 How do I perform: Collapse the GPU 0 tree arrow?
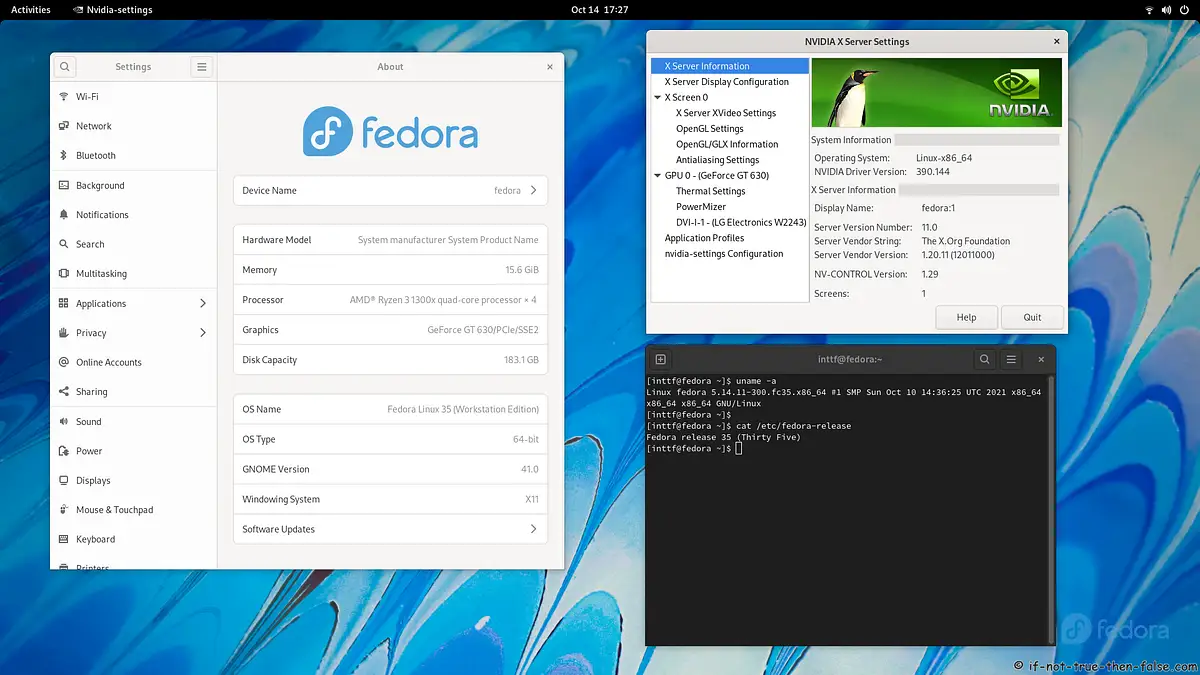(657, 176)
